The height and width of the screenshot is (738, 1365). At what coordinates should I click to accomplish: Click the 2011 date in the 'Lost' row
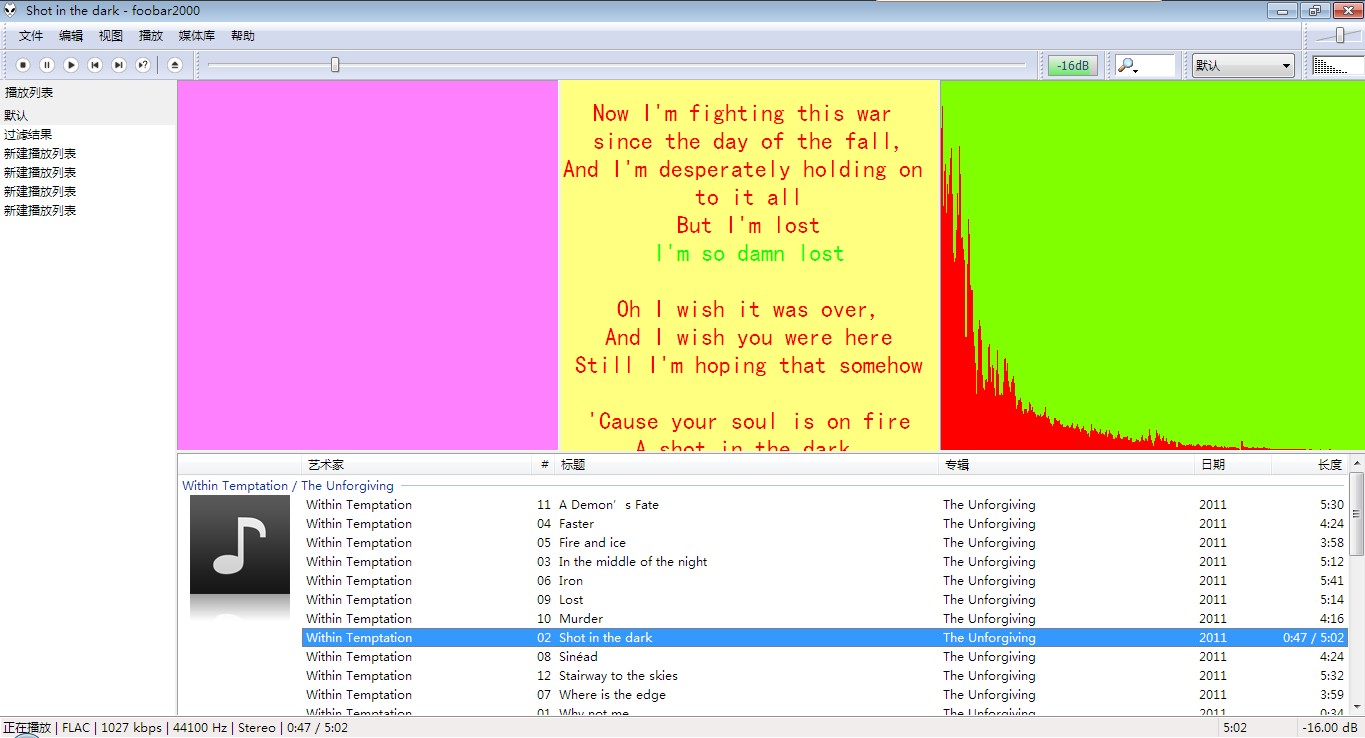[1213, 600]
